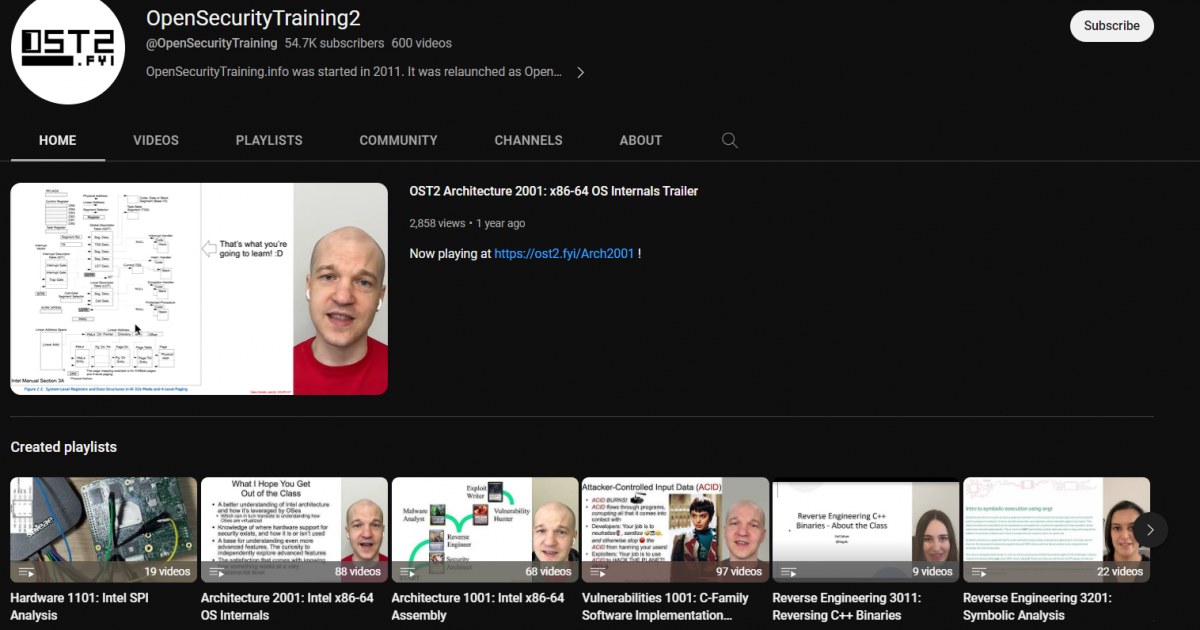This screenshot has width=1200, height=630.
Task: Open Vulnerabilities 1001 playlist thumbnail
Action: tap(676, 530)
